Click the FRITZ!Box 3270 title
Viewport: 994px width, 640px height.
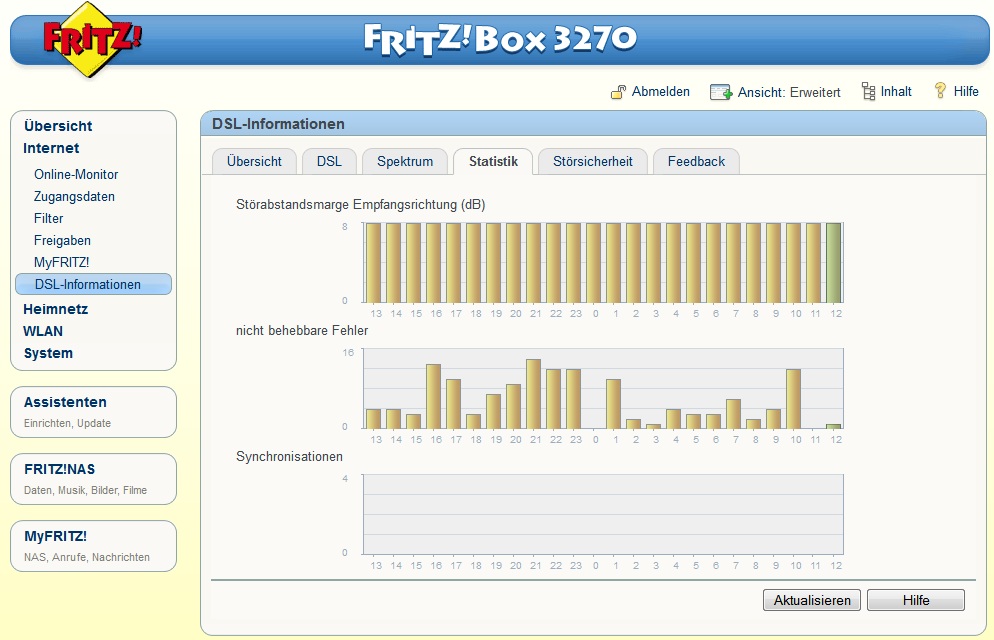tap(500, 39)
